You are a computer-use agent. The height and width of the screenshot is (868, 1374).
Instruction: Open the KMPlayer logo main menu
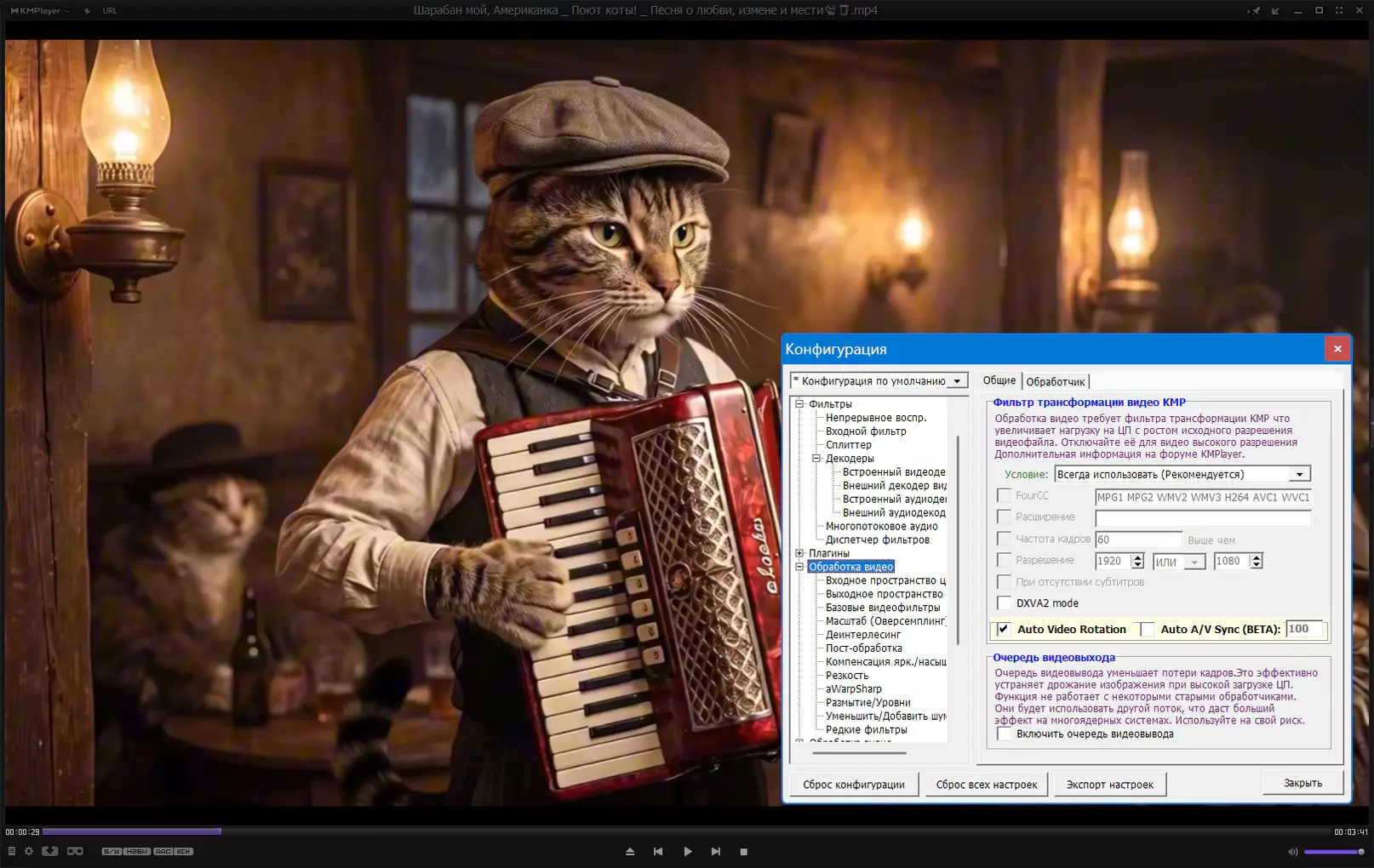coord(40,11)
